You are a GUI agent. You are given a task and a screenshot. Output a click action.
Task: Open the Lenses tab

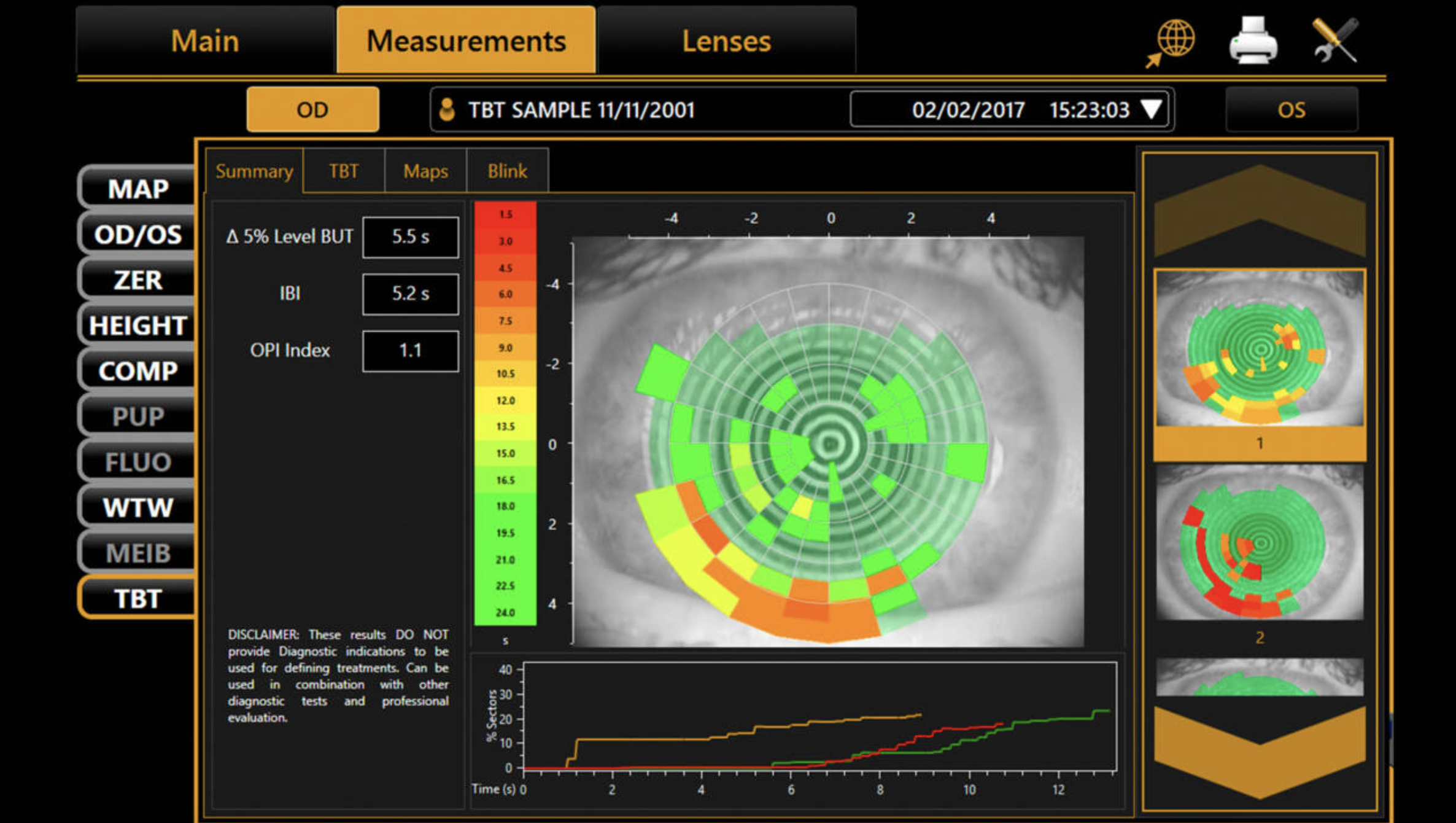(x=726, y=41)
